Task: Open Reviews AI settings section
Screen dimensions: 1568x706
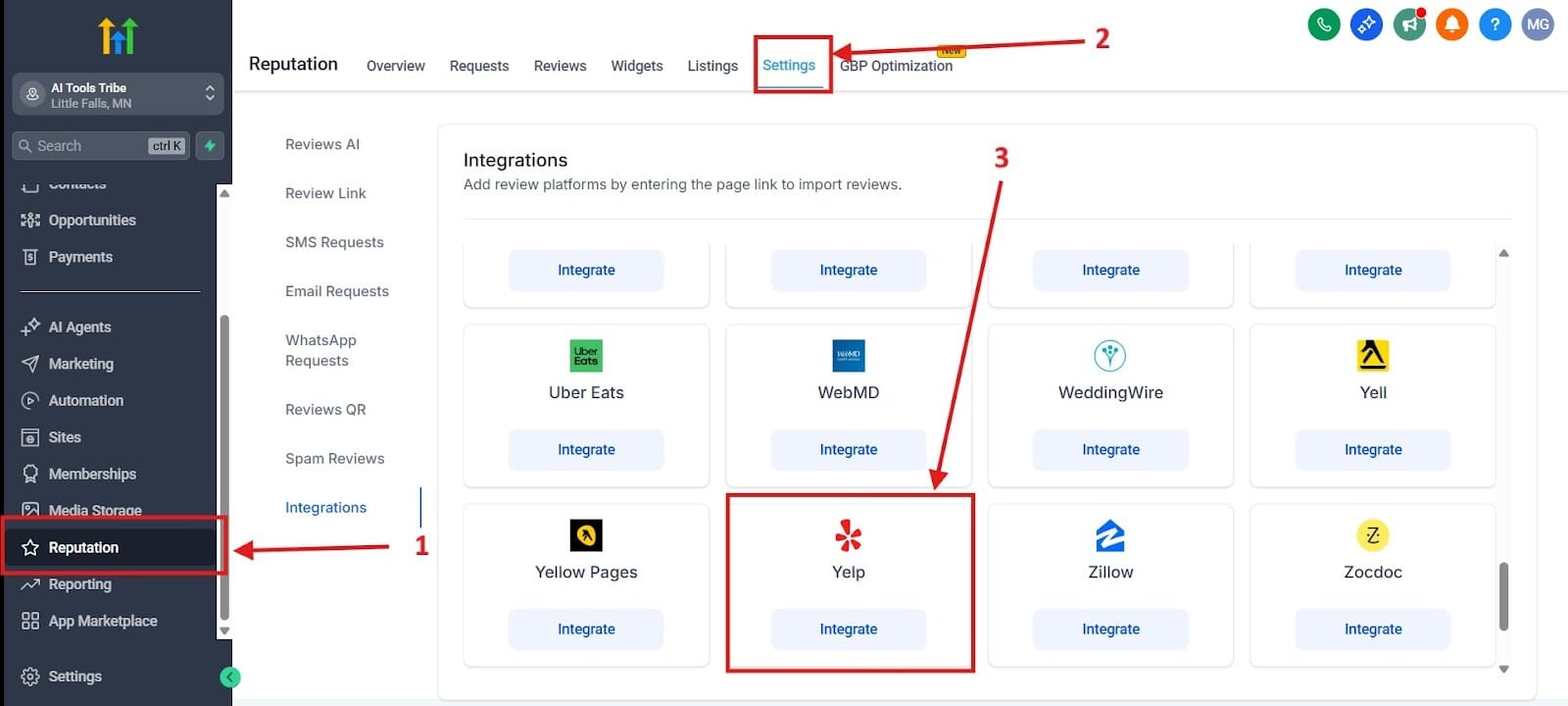Action: coord(322,144)
